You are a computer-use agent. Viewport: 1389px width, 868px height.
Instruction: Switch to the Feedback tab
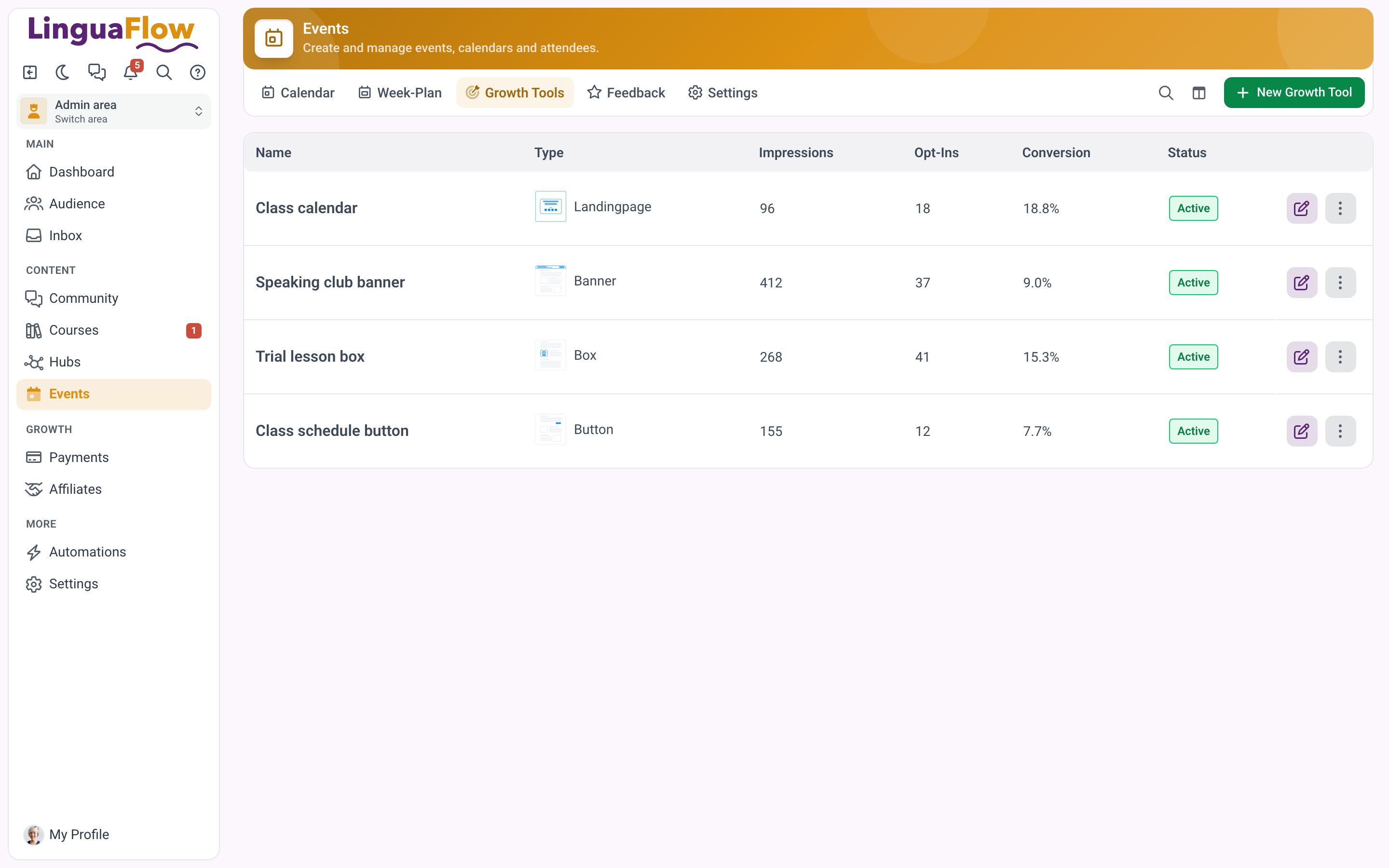coord(626,93)
